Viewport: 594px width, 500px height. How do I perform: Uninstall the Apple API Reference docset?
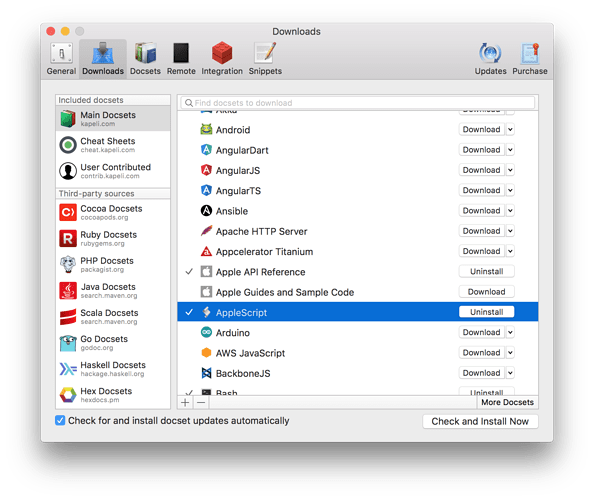486,272
